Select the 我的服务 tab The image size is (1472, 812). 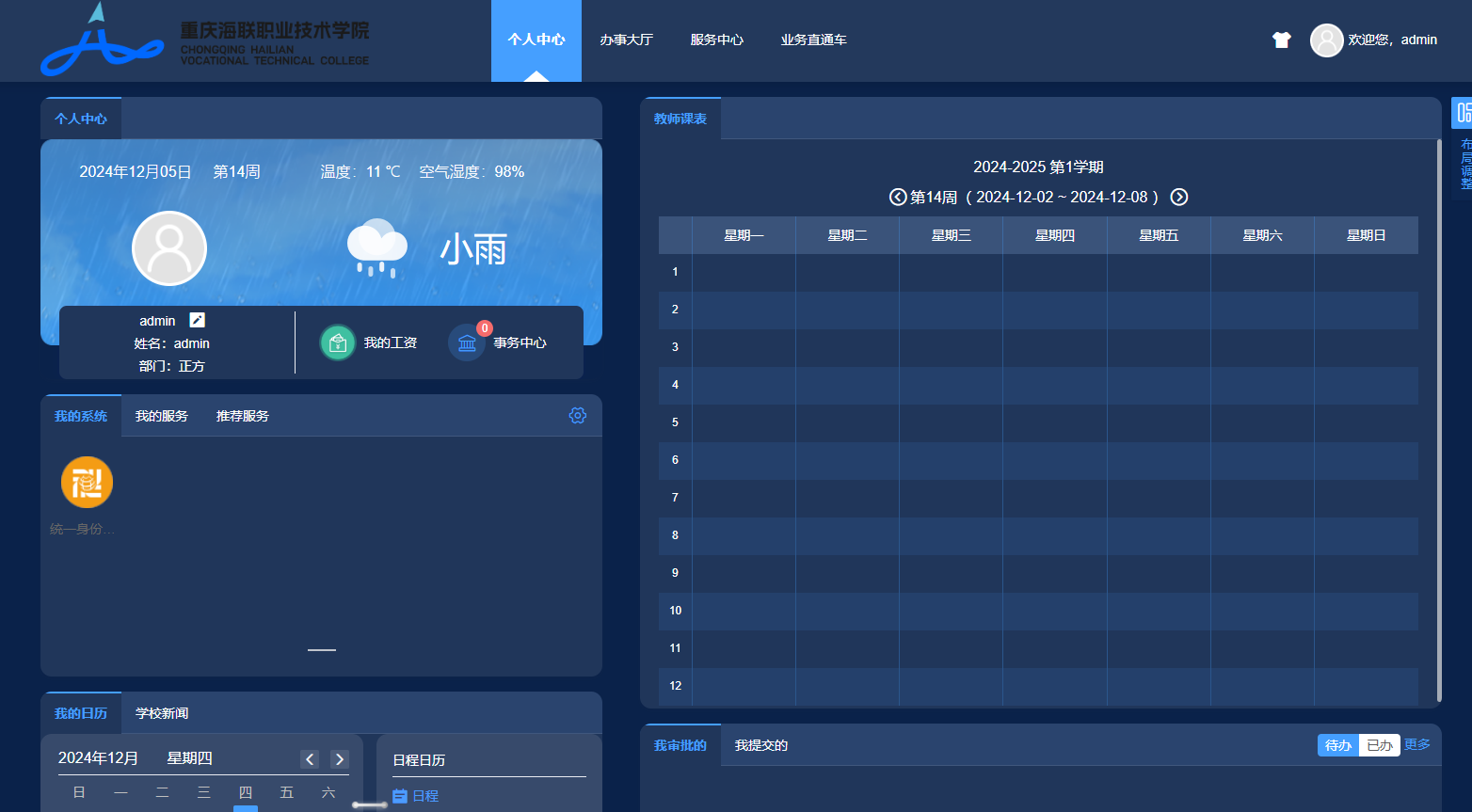(162, 416)
